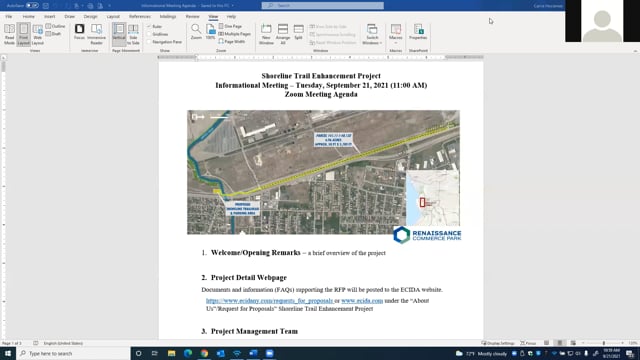Open the Home tab

[x=29, y=17]
